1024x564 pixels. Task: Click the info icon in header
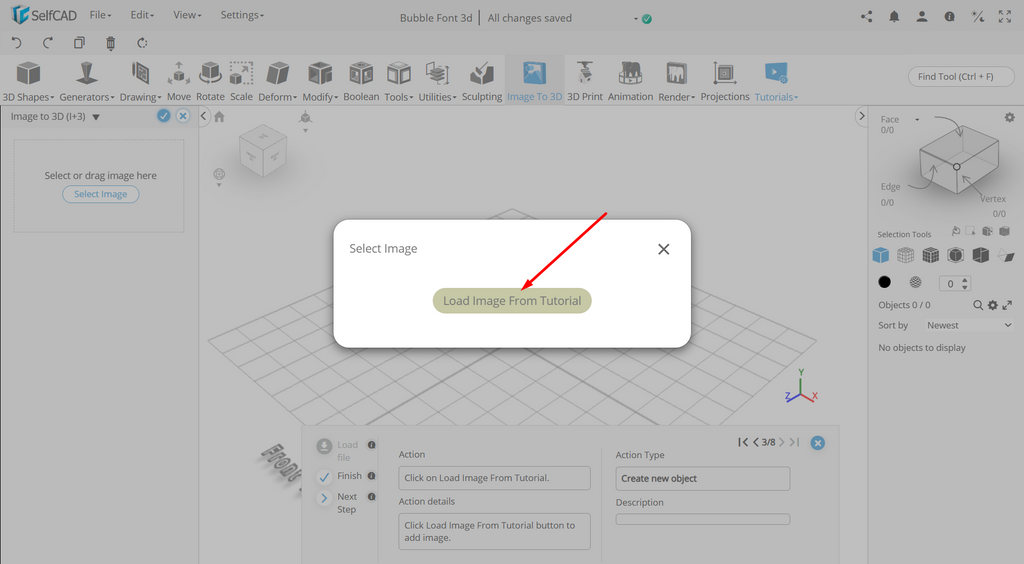click(x=950, y=17)
